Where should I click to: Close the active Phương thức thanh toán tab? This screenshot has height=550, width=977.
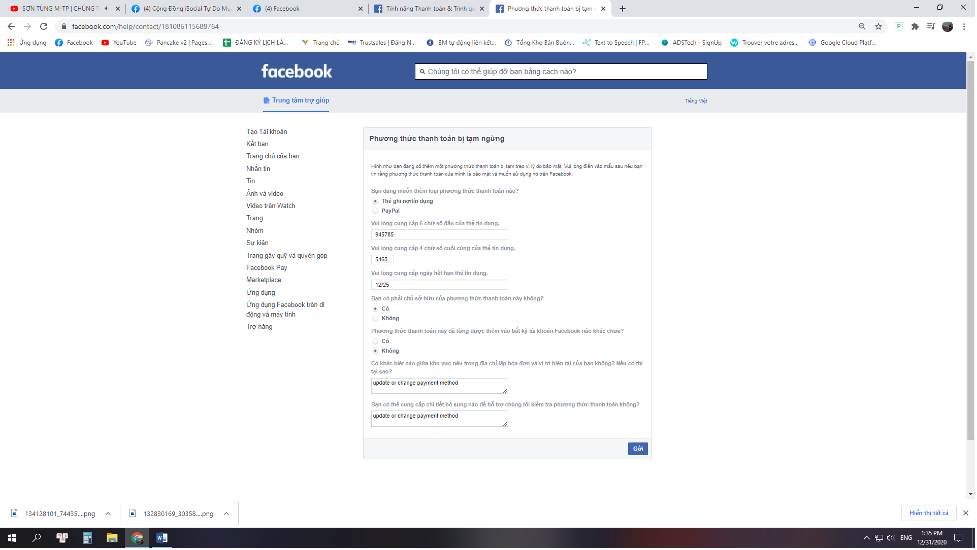tap(603, 9)
